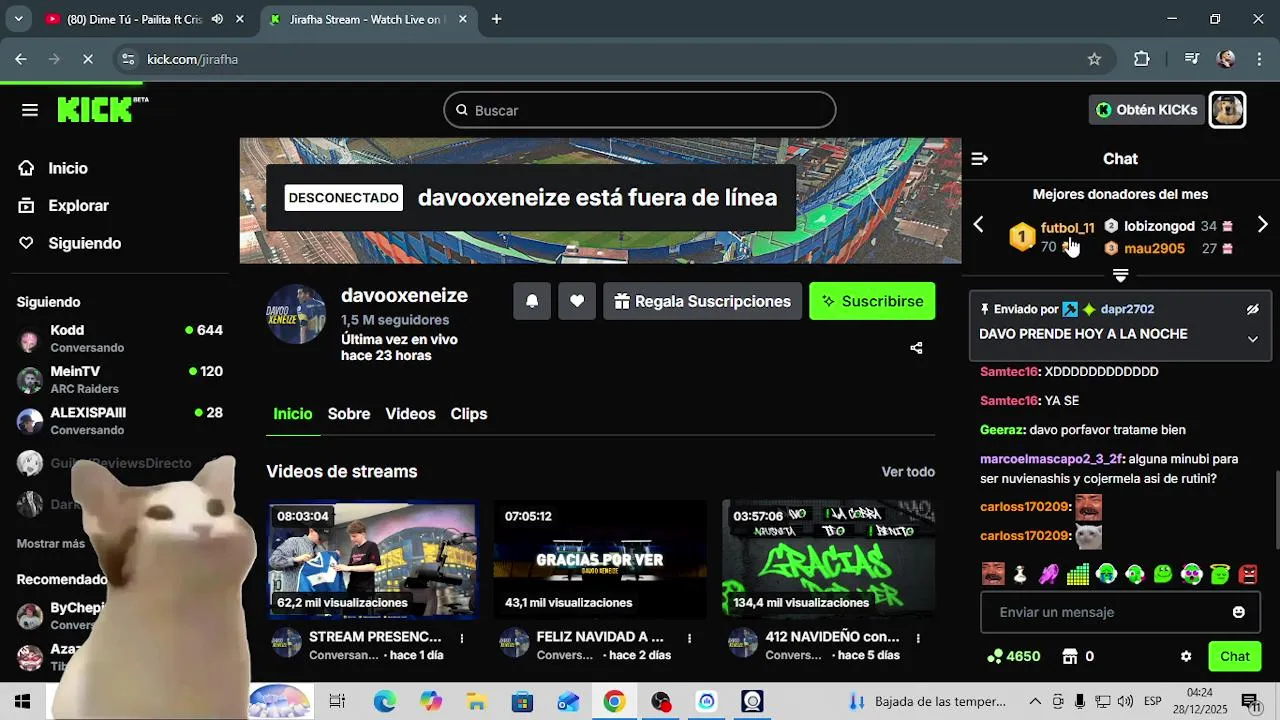Open ALEXISPAIII channel in following list

120,420
